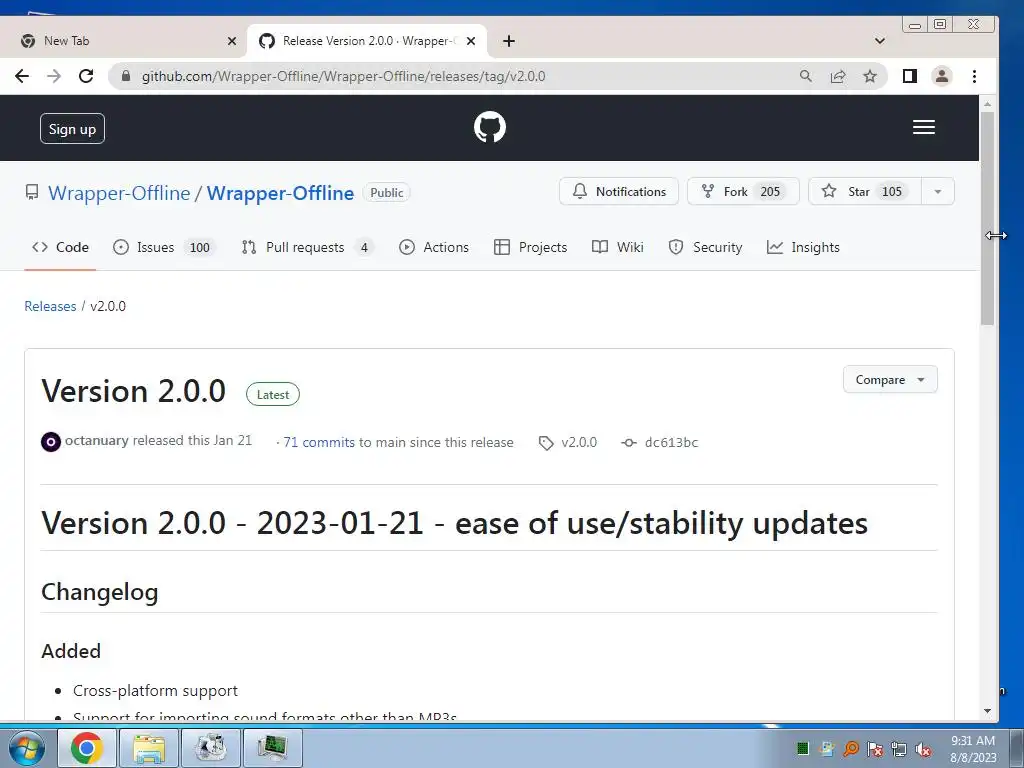
Task: Click the green square tray icon
Action: [803, 748]
